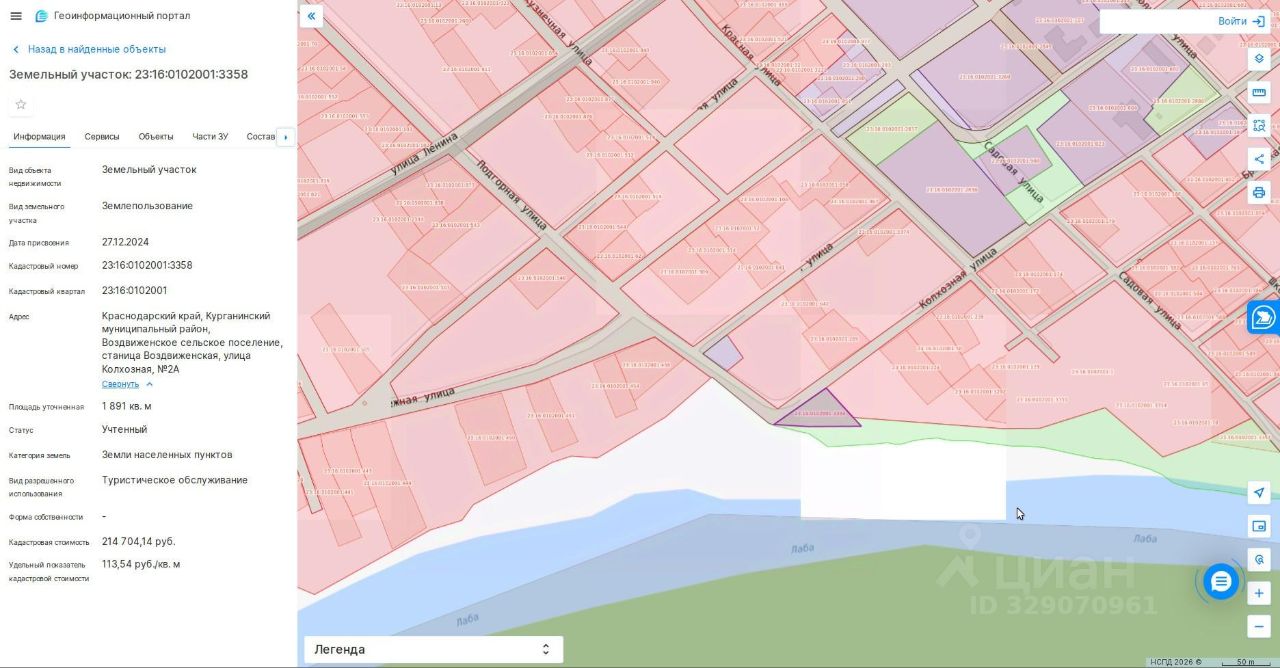Go back via Назад в найденные объекты
1280x668 pixels.
point(89,49)
